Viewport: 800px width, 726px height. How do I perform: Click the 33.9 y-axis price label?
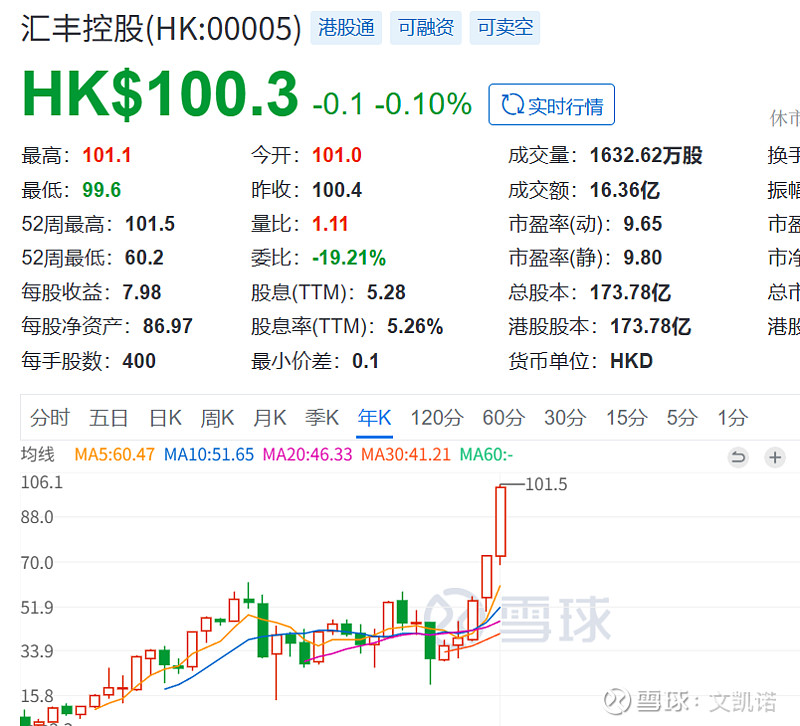37,652
